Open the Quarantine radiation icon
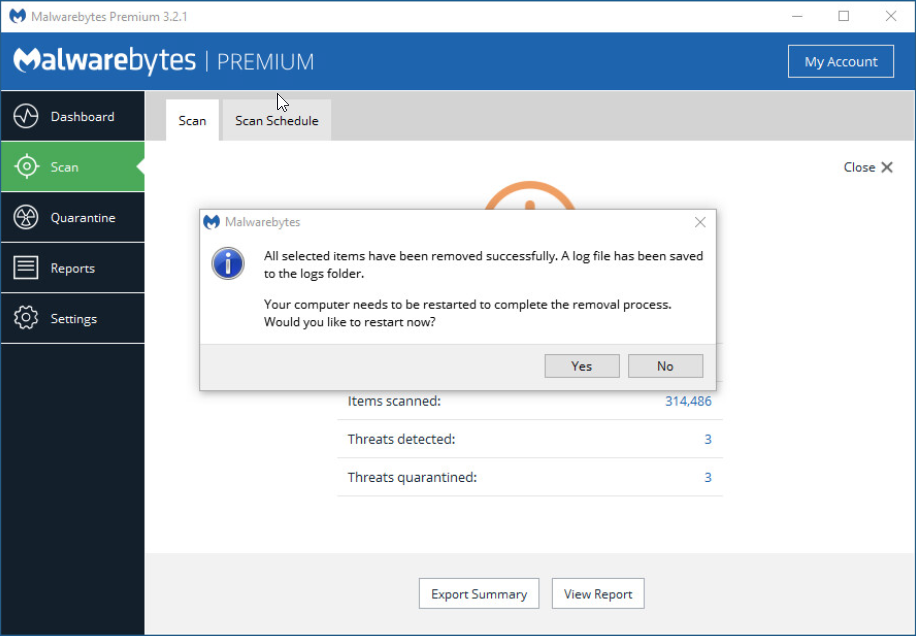 pyautogui.click(x=26, y=217)
